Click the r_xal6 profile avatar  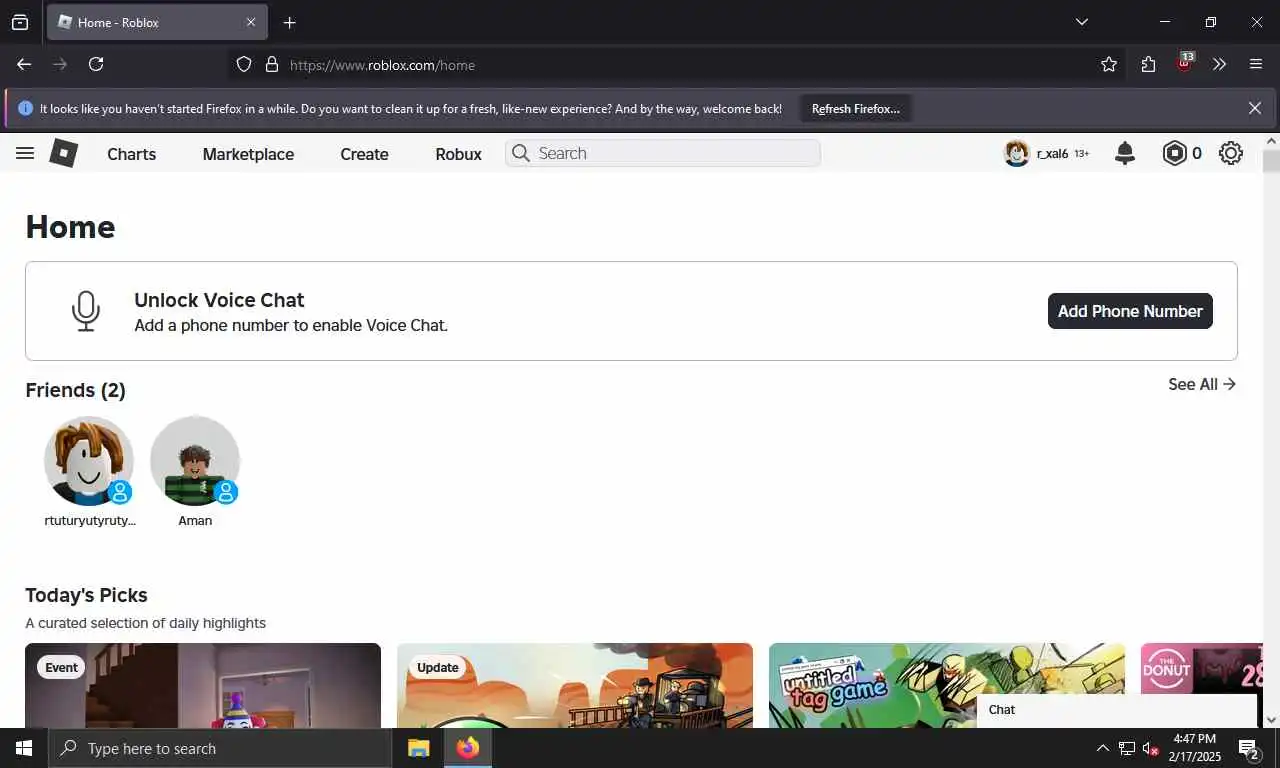click(x=1017, y=153)
